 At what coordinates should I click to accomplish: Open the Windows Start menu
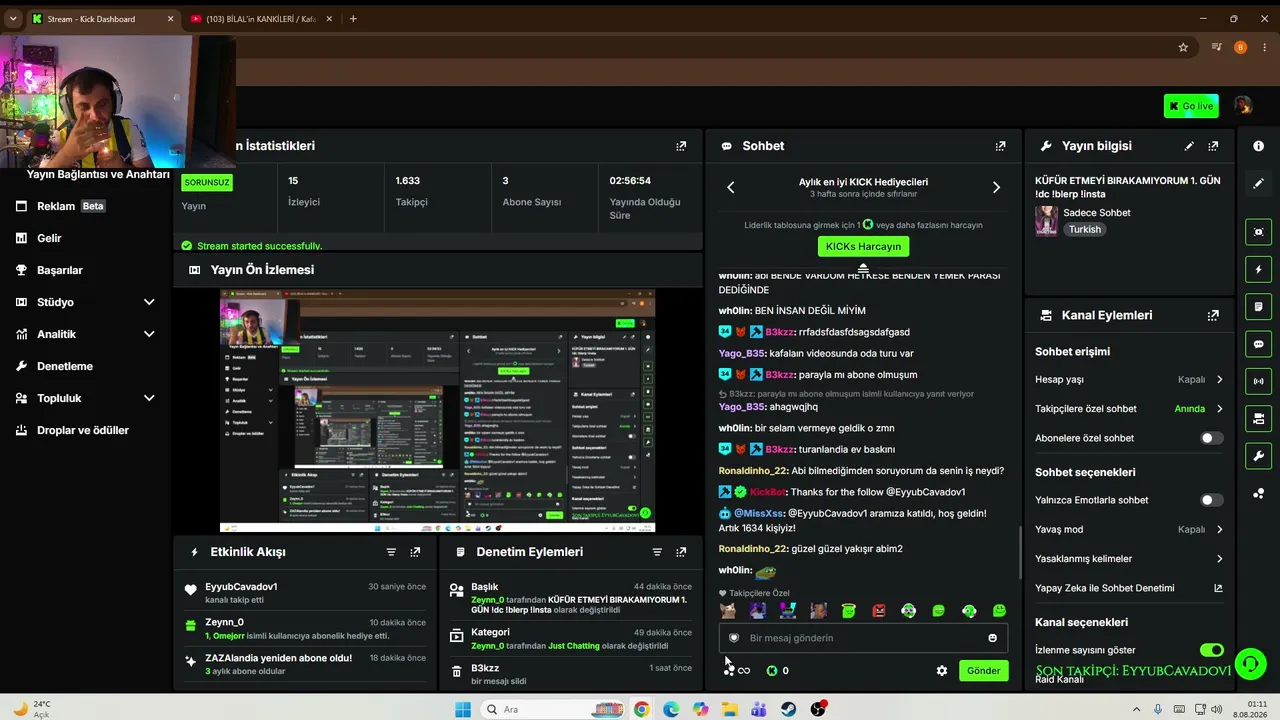tap(463, 709)
